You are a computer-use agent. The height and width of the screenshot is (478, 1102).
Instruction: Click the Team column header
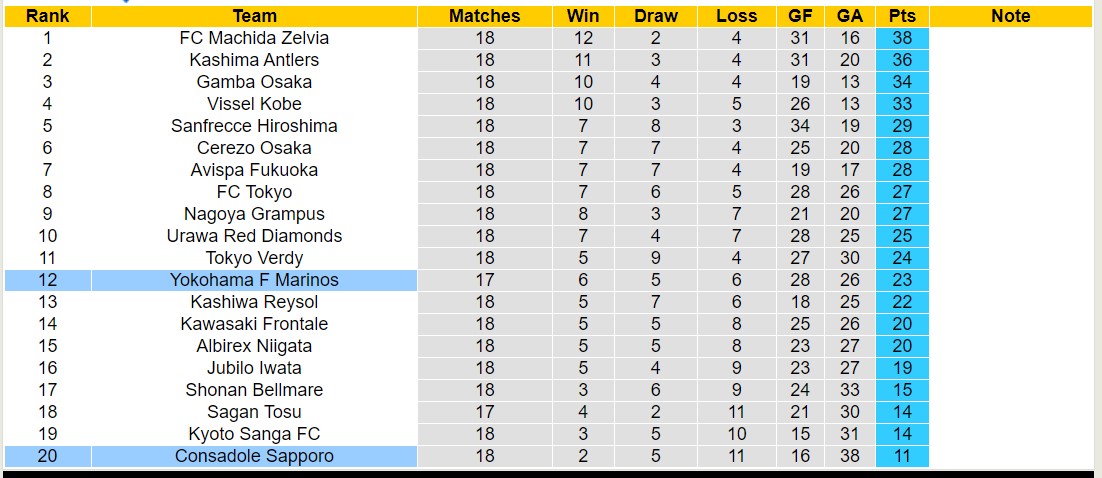(254, 16)
